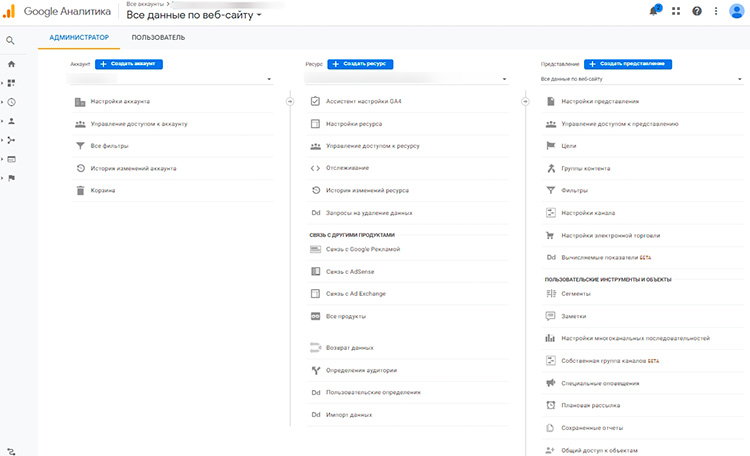Image resolution: width=750 pixels, height=456 pixels.
Task: Click the 'Создать аккаунт' button
Action: pyautogui.click(x=129, y=63)
